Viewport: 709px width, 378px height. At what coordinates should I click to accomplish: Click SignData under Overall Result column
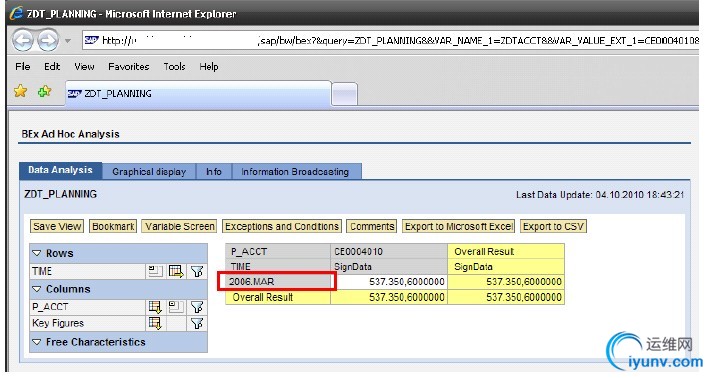click(x=506, y=267)
